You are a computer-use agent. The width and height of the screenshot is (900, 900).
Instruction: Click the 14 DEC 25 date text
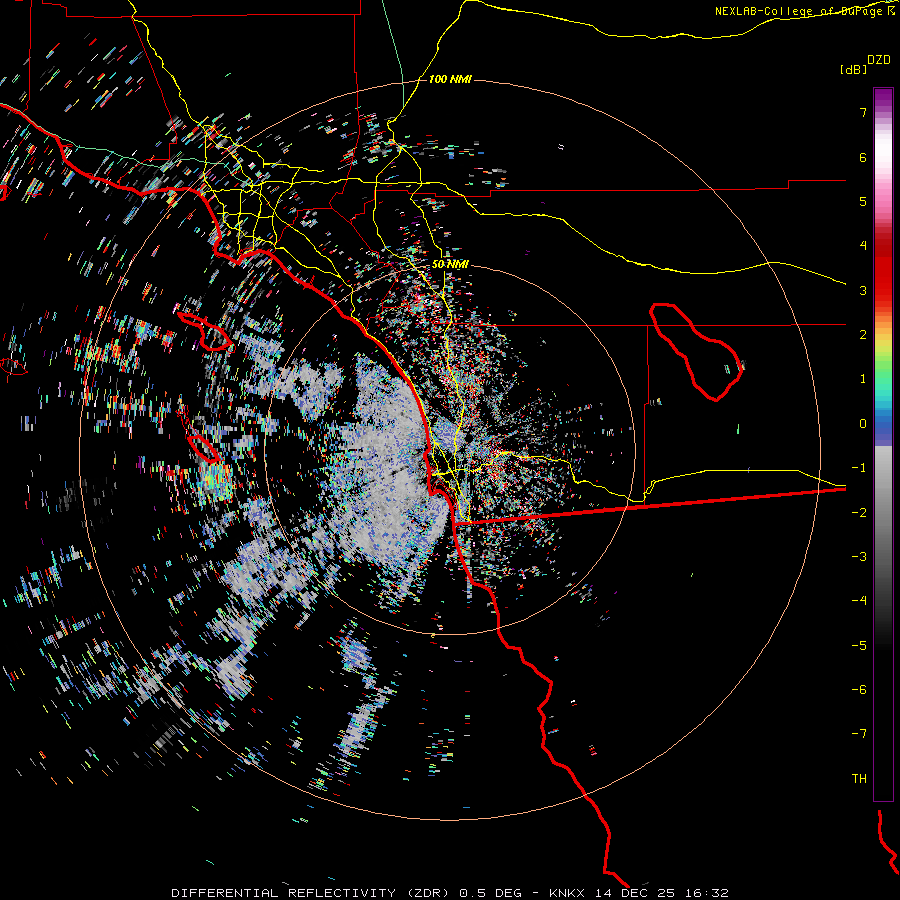[635, 893]
